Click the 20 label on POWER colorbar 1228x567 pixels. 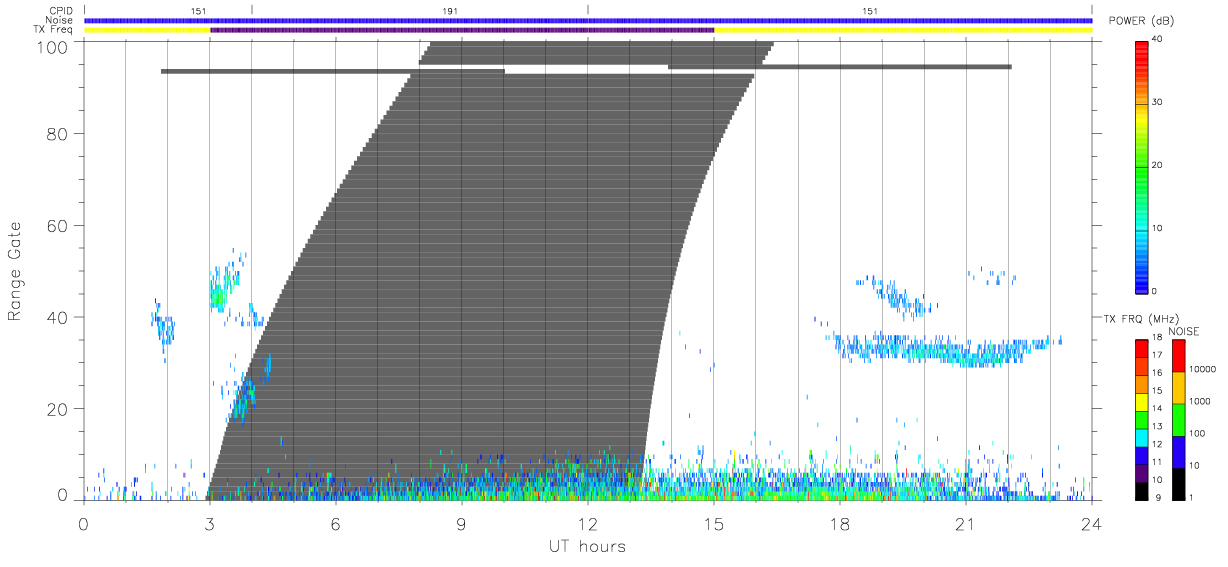[x=1158, y=165]
